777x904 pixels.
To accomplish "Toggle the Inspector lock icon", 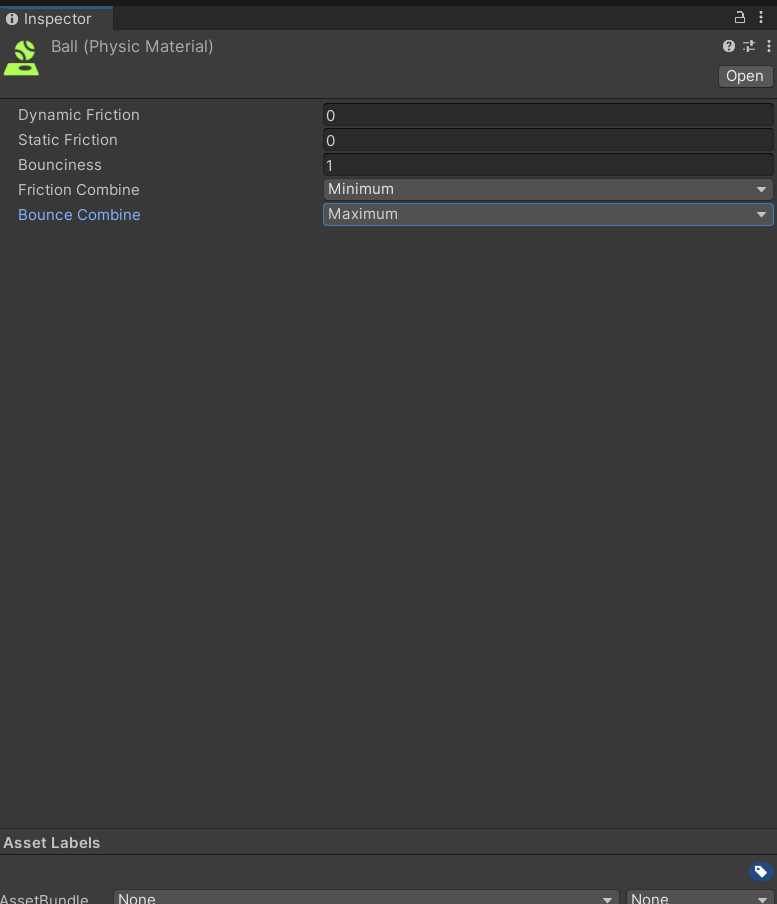I will (x=740, y=17).
